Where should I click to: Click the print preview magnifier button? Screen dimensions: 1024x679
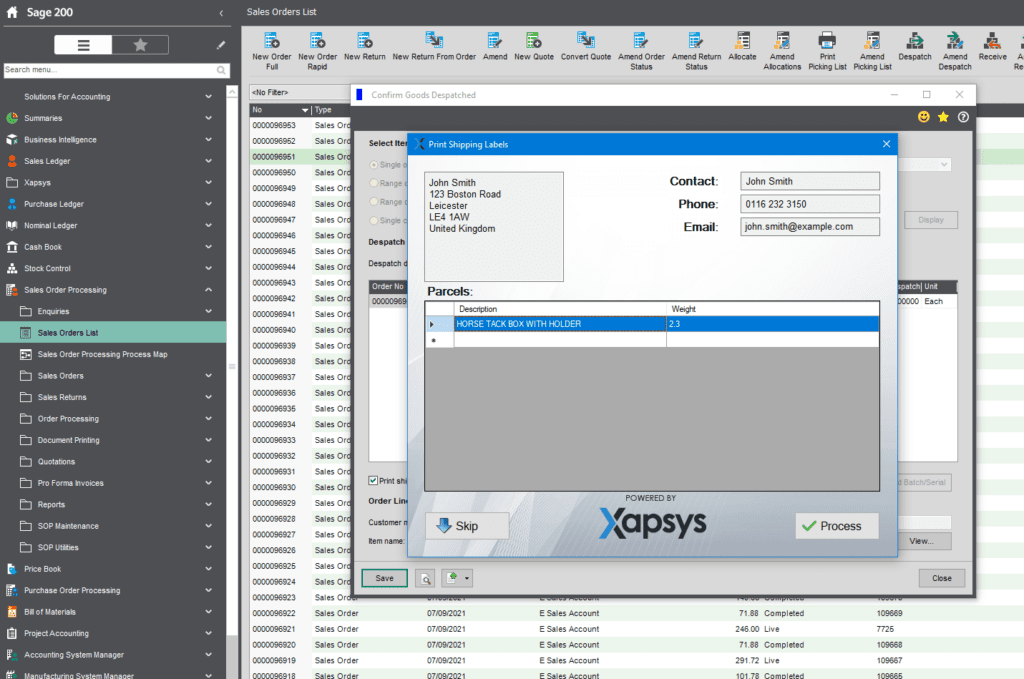(425, 578)
